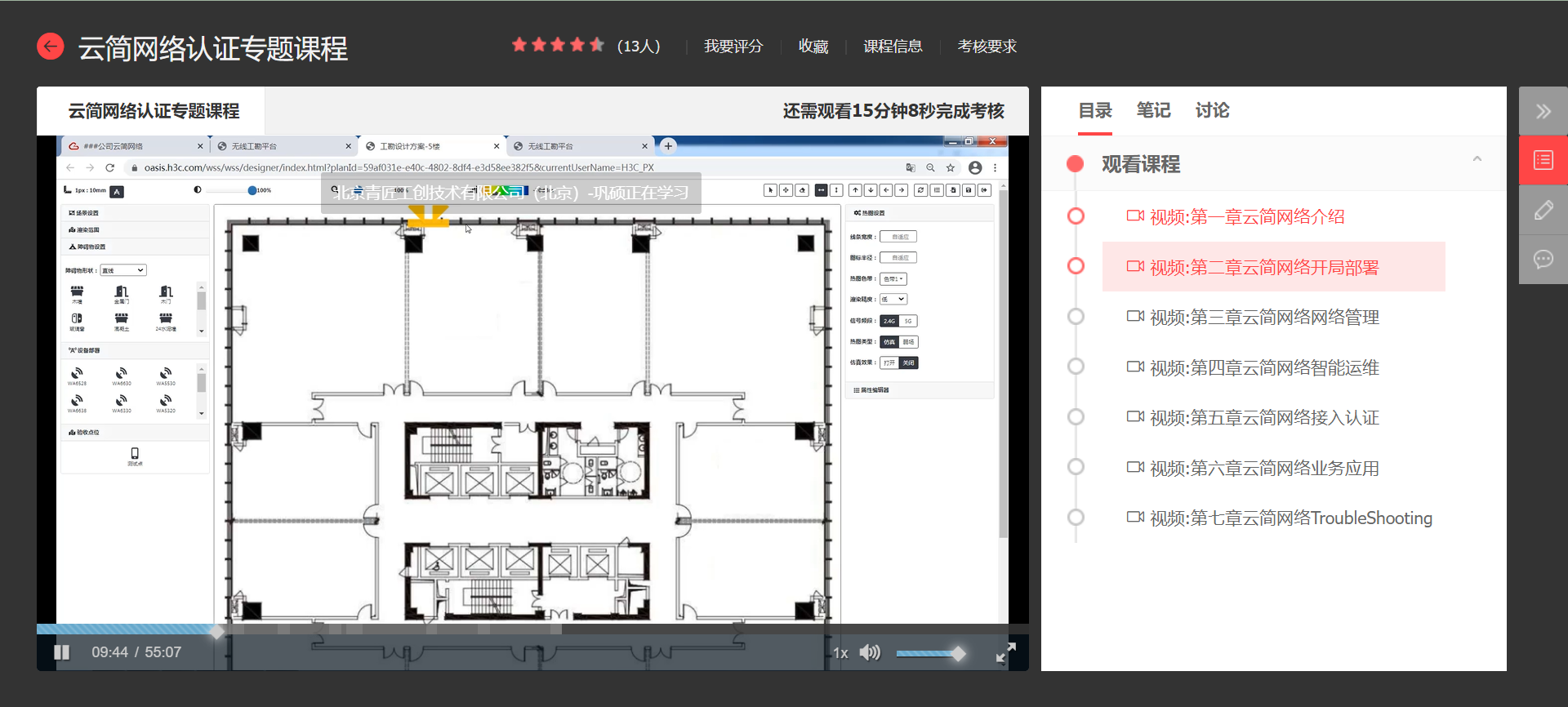Switch to the 笔记 tab
1568x707 pixels.
point(1153,110)
